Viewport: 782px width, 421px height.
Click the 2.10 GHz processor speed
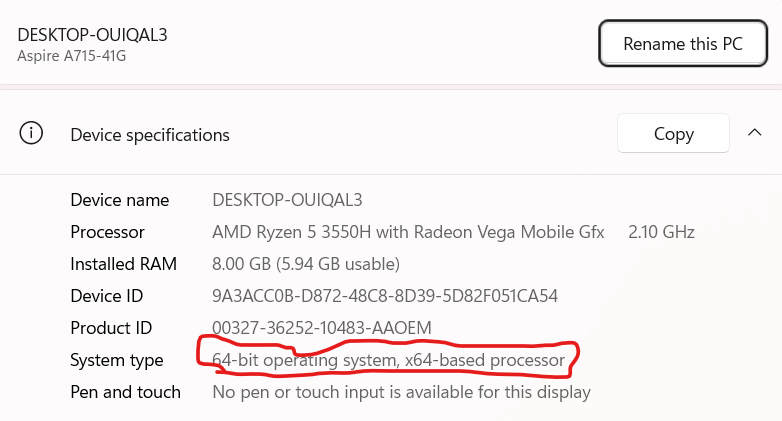(x=661, y=232)
